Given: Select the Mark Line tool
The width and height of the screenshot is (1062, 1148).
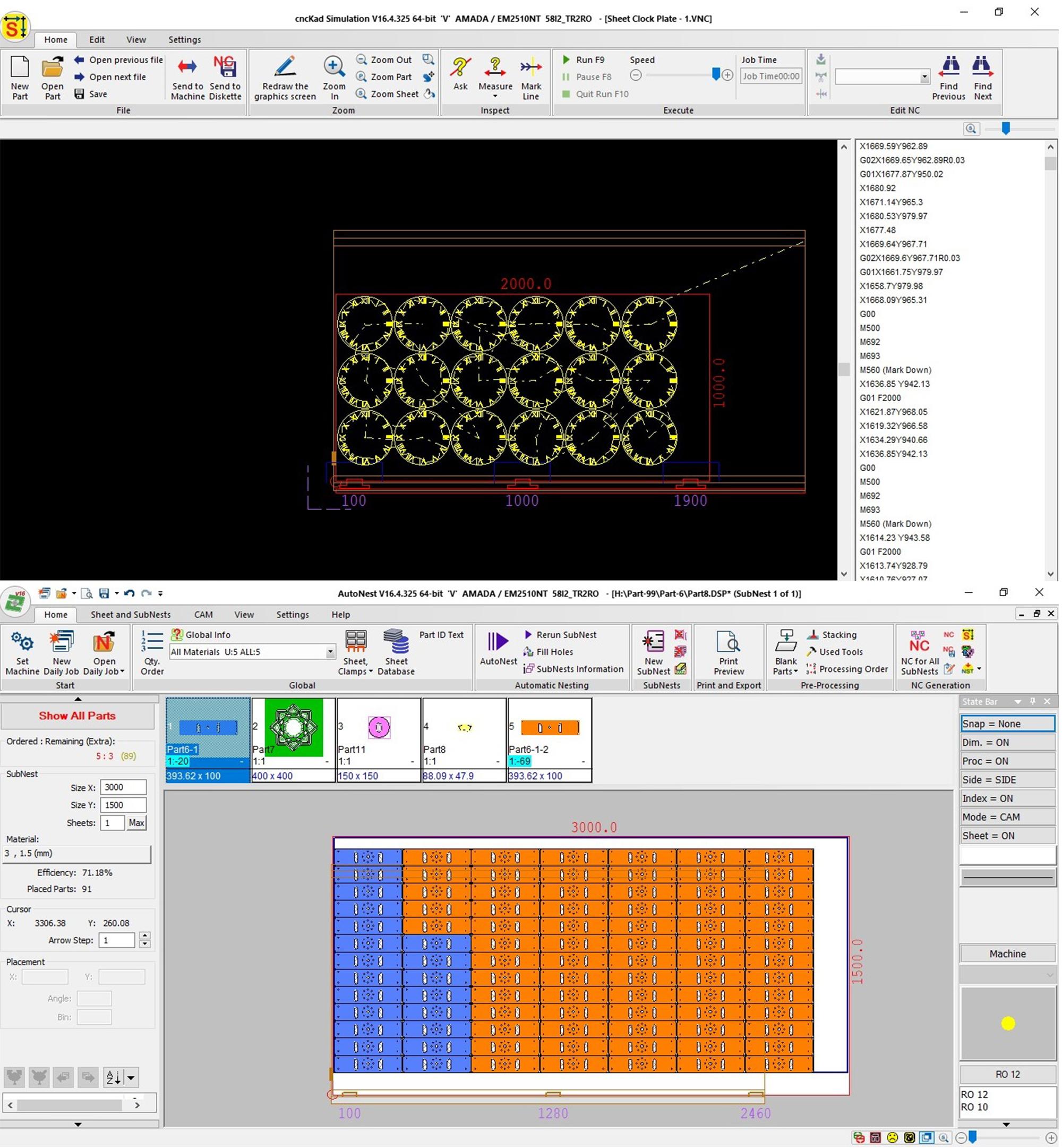Looking at the screenshot, I should [x=530, y=76].
